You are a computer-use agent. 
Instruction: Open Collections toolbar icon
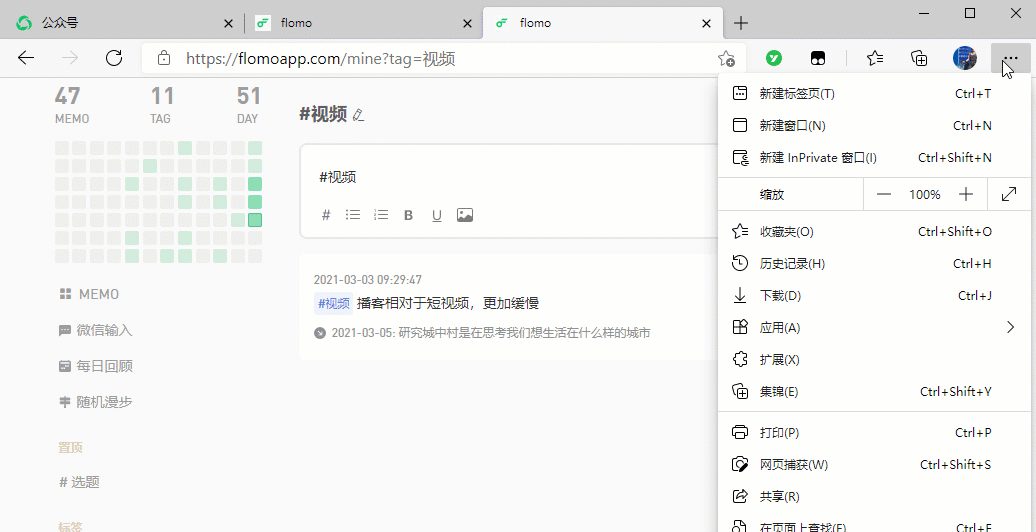pyautogui.click(x=919, y=58)
